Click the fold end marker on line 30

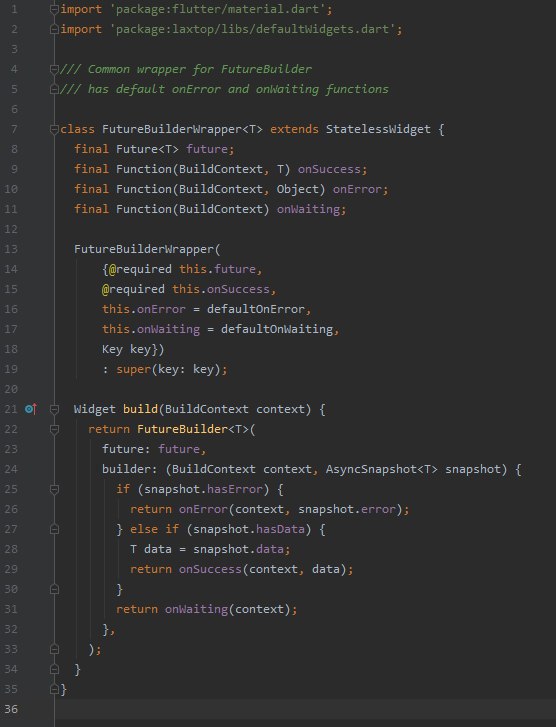(54, 589)
